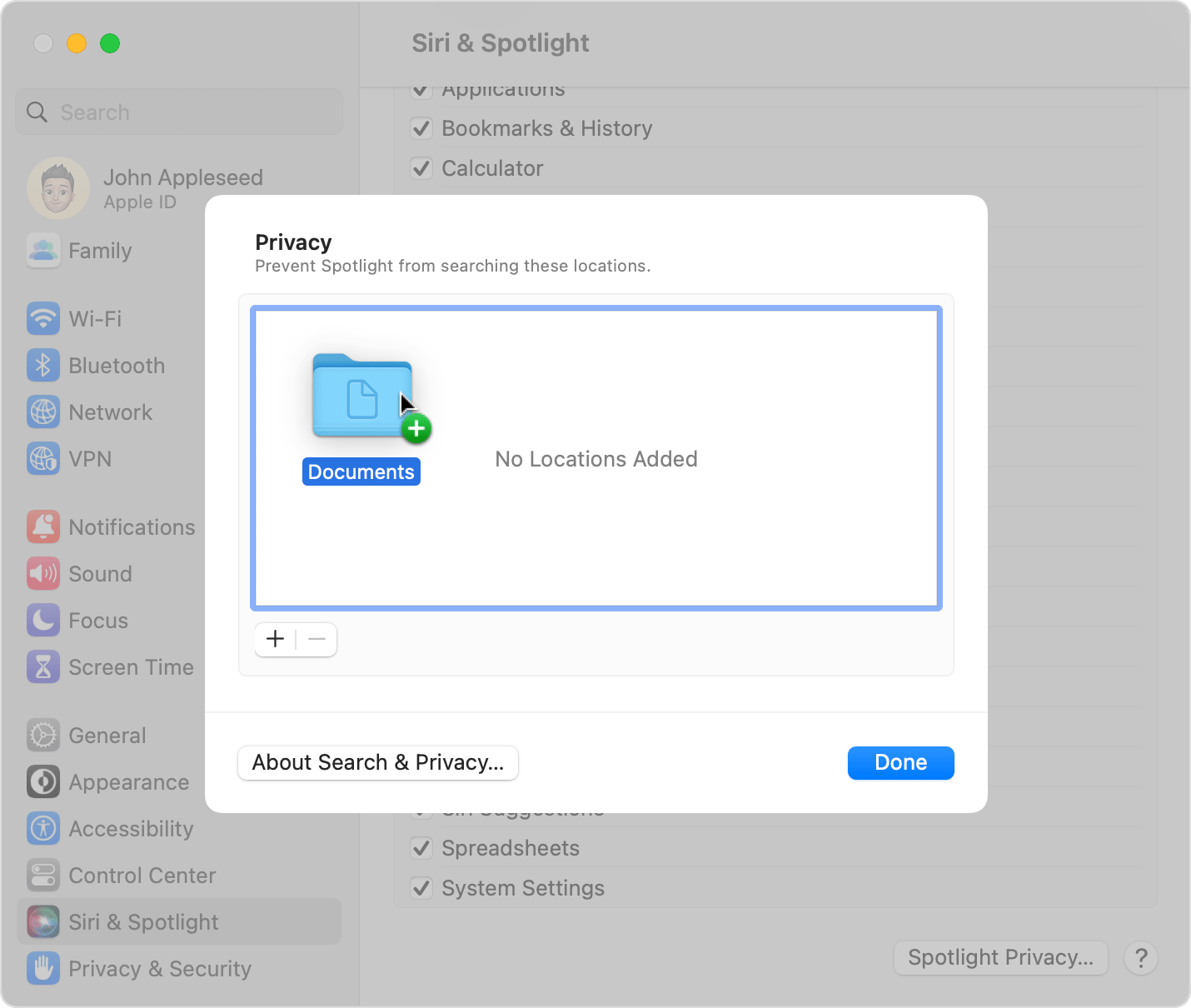Click the Done button
1191x1008 pixels.
(x=901, y=762)
